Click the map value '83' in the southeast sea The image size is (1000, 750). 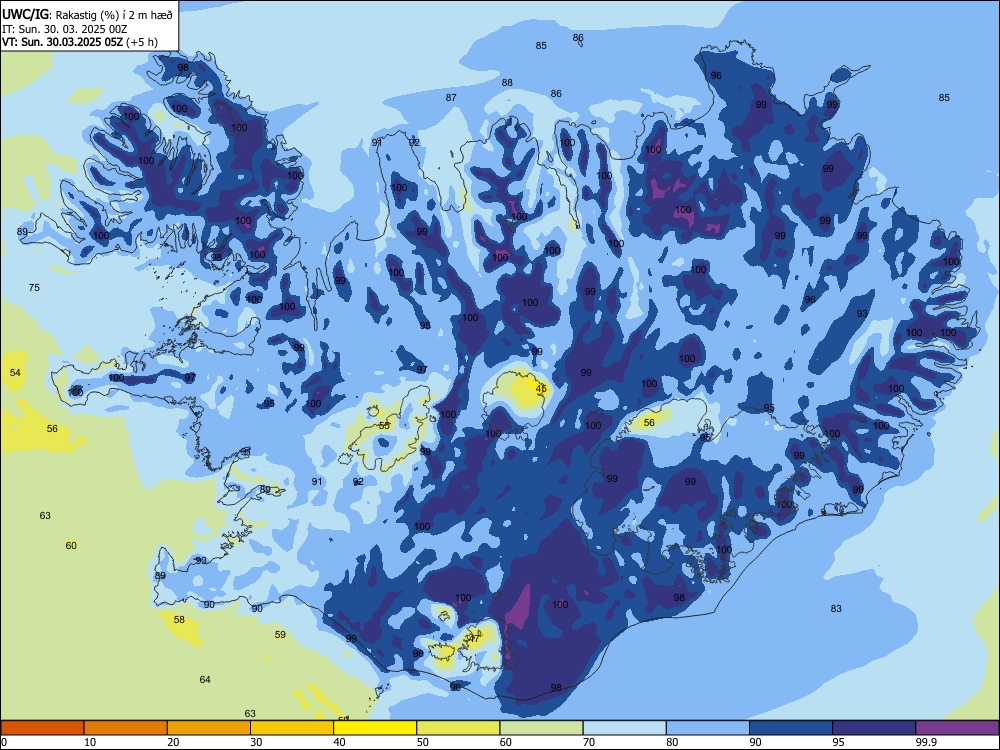tap(836, 608)
